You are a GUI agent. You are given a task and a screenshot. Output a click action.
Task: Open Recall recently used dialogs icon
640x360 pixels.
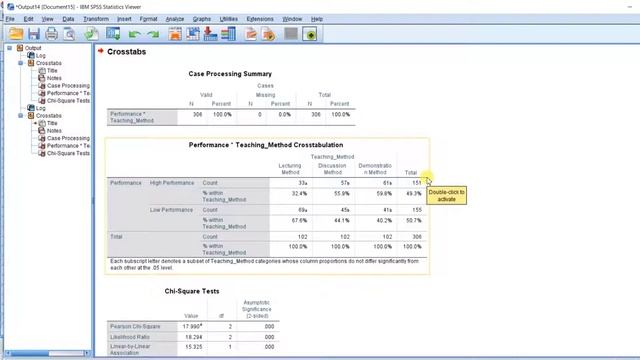click(113, 34)
